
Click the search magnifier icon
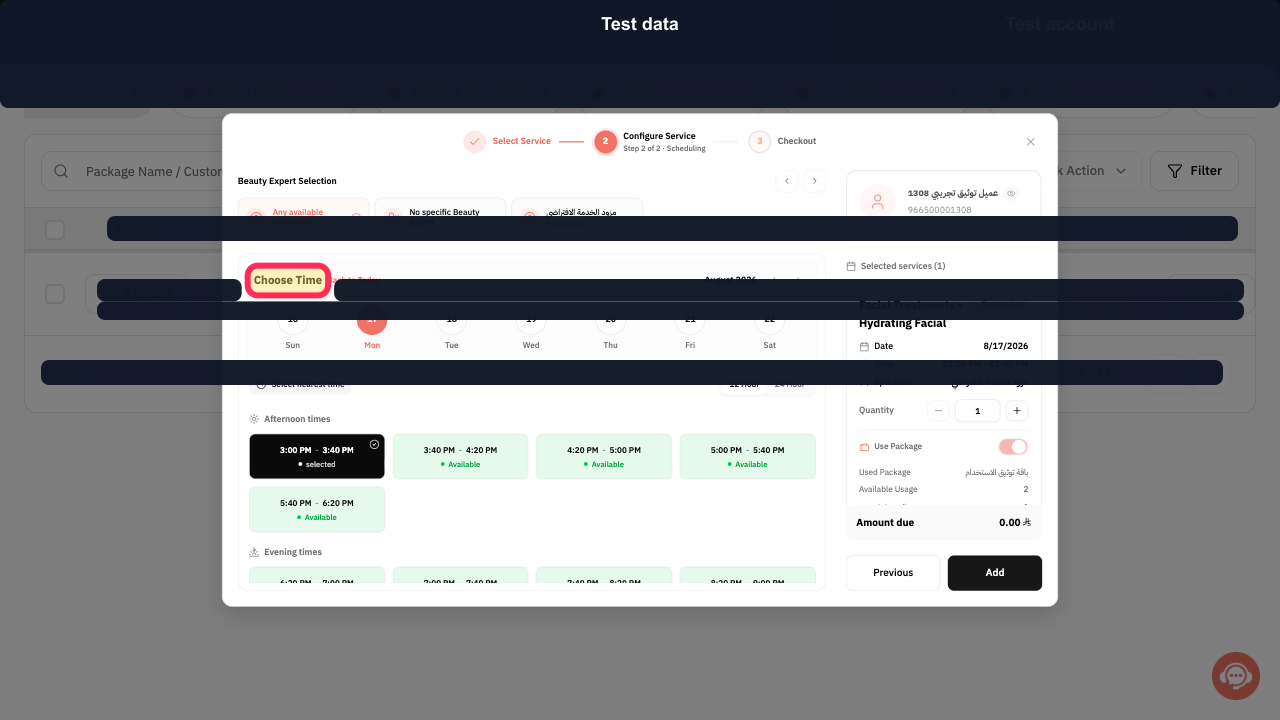coord(61,171)
